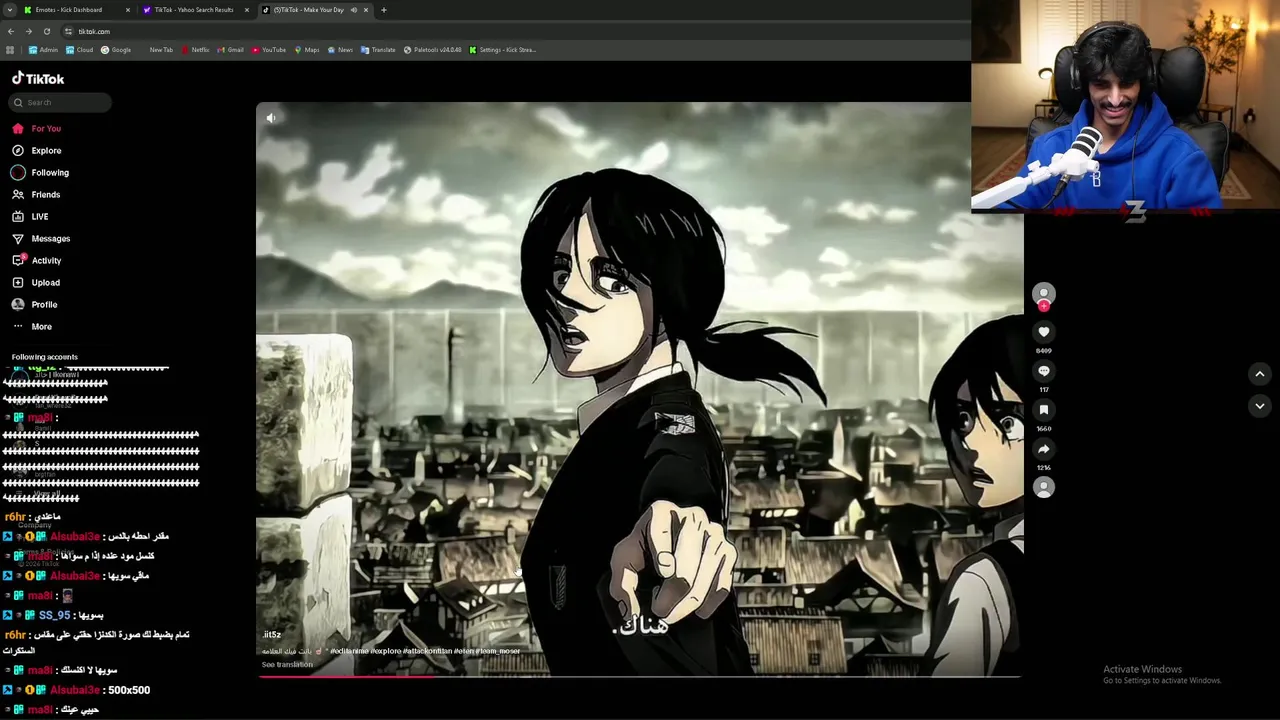Screen dimensions: 1280x720
Task: Click the Messages paper-plane icon
Action: coord(18,238)
